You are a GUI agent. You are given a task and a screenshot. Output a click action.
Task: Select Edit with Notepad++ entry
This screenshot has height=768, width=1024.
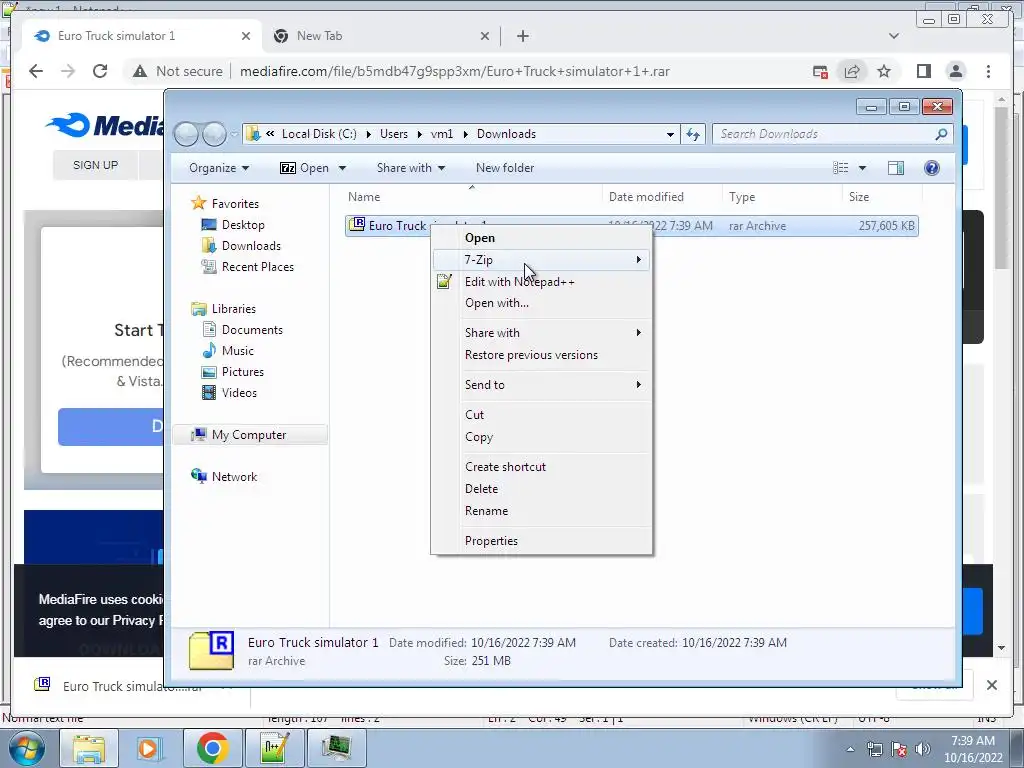click(519, 281)
